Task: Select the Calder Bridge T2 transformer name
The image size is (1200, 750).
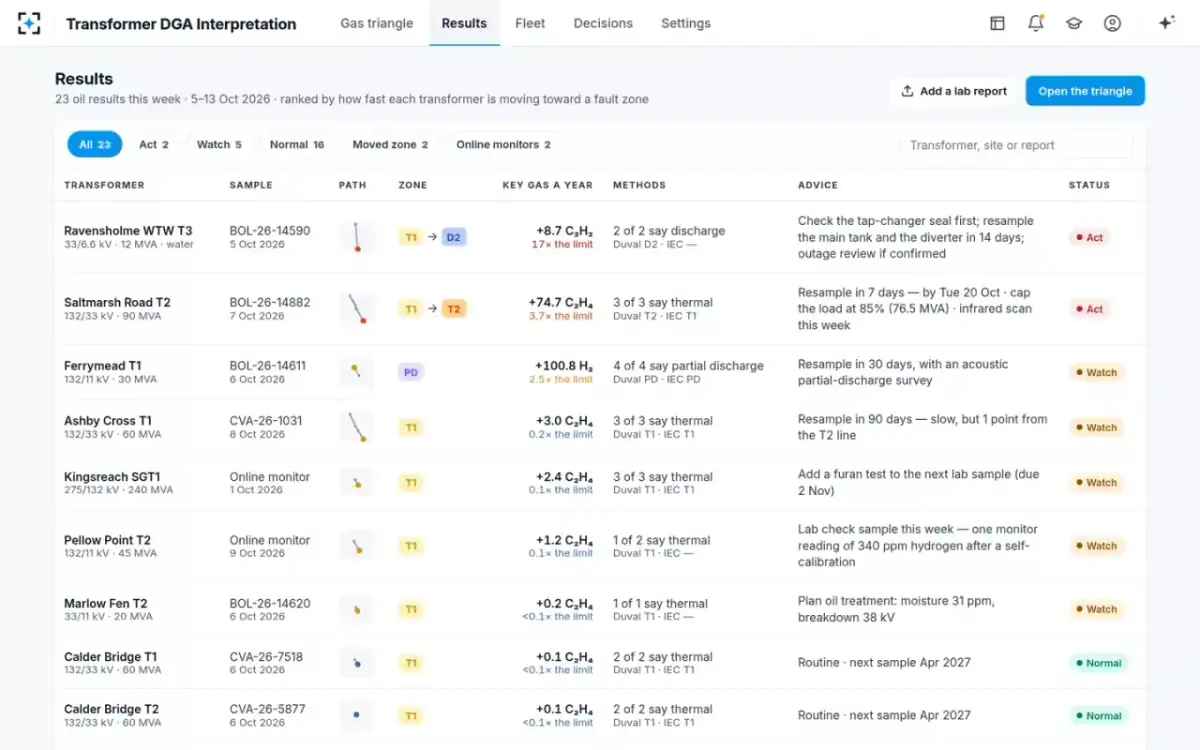Action: click(111, 709)
